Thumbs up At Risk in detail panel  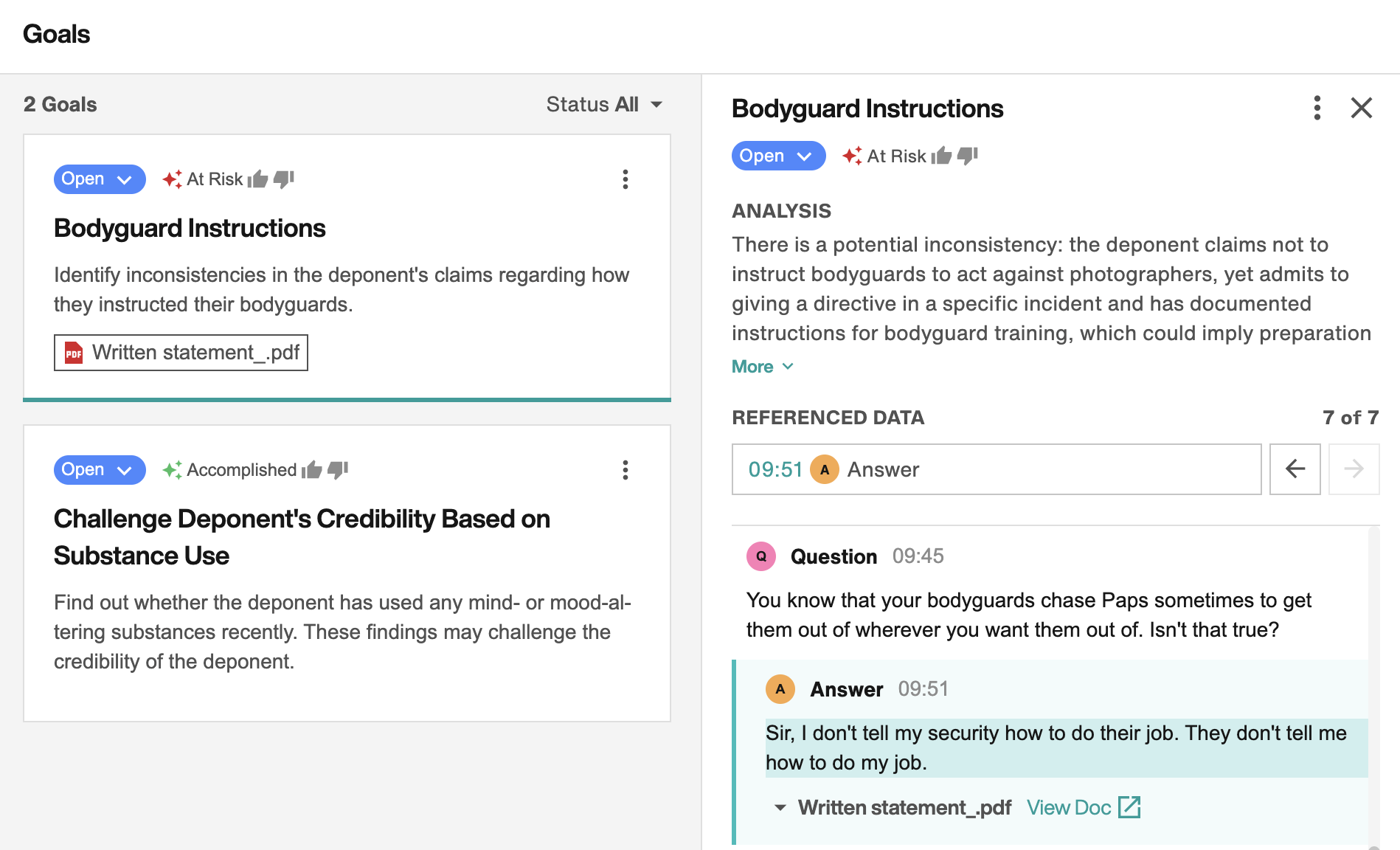click(x=941, y=156)
